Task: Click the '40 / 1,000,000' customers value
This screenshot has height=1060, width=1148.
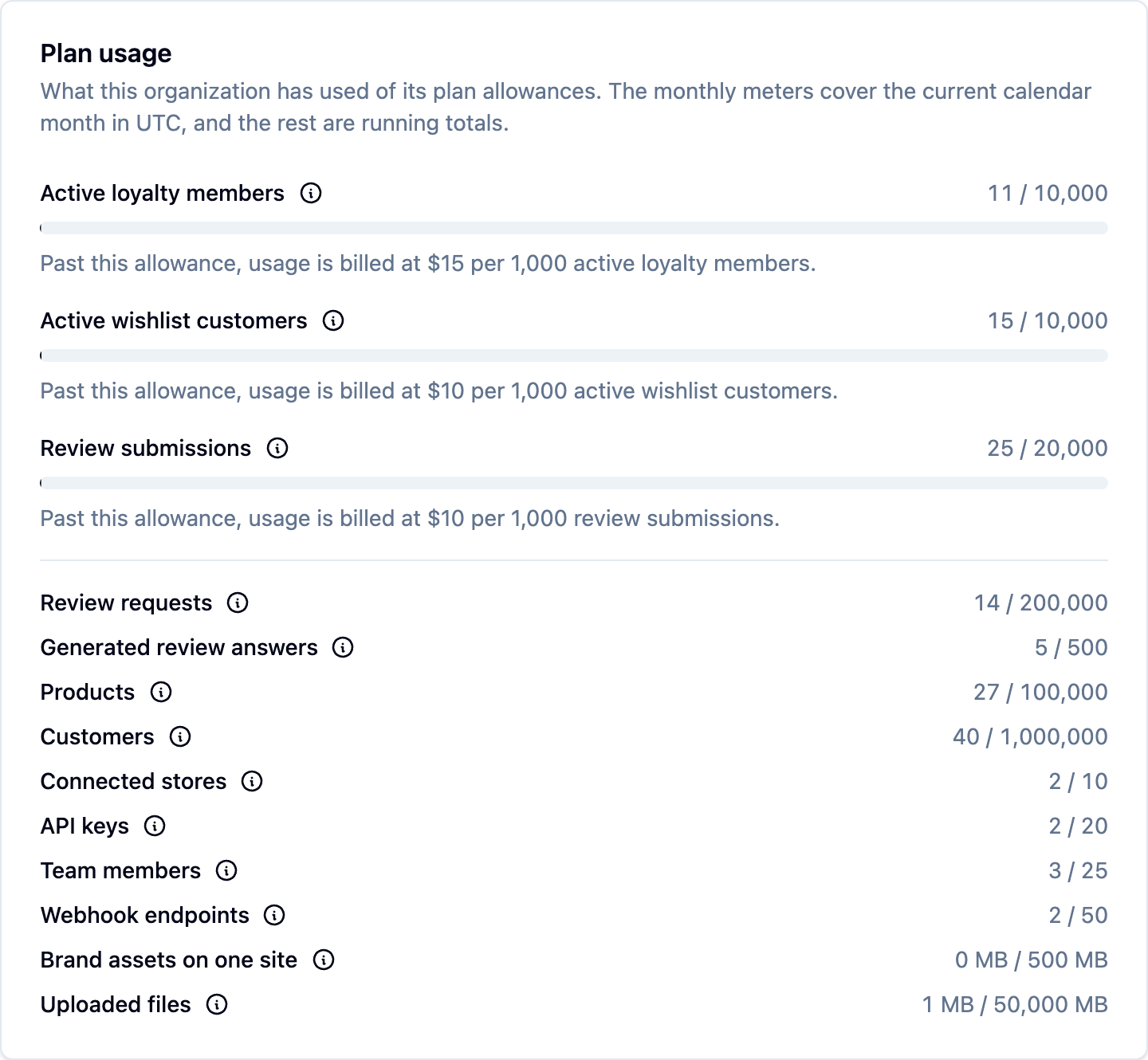Action: [1030, 736]
